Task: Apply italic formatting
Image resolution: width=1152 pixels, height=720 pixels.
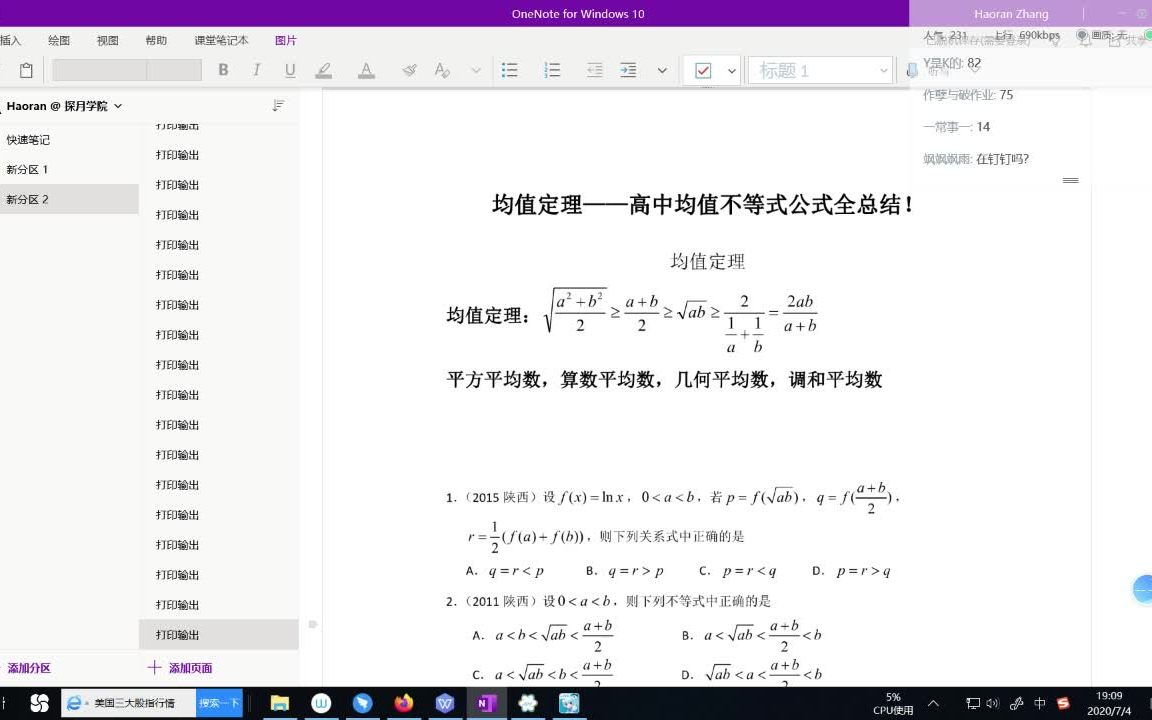Action: coord(256,70)
